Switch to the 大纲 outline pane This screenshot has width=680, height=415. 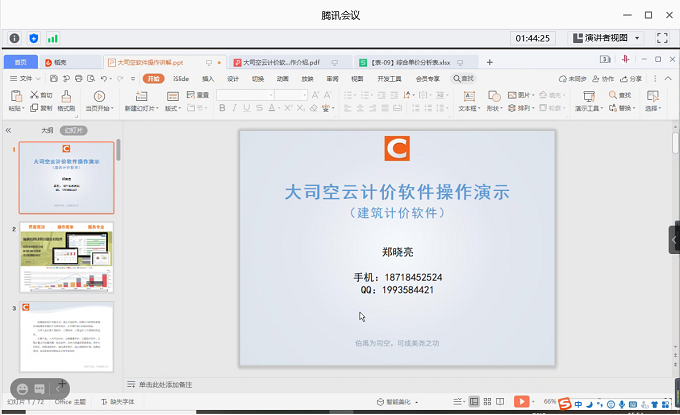pos(47,131)
